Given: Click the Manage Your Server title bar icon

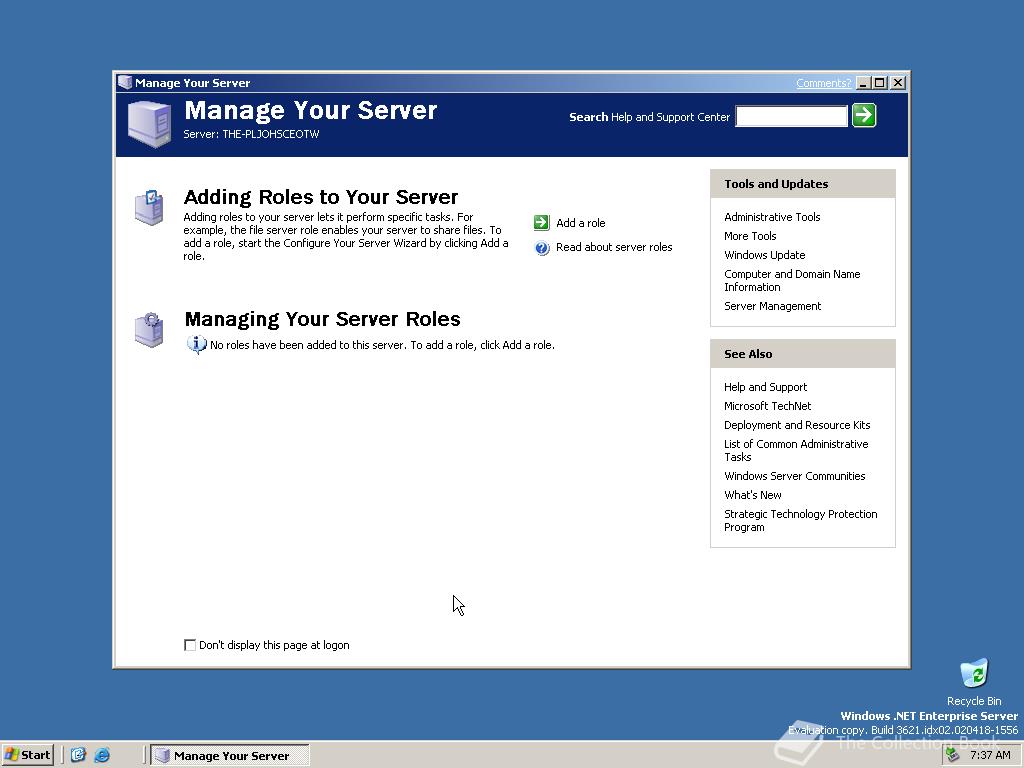Looking at the screenshot, I should tap(124, 82).
